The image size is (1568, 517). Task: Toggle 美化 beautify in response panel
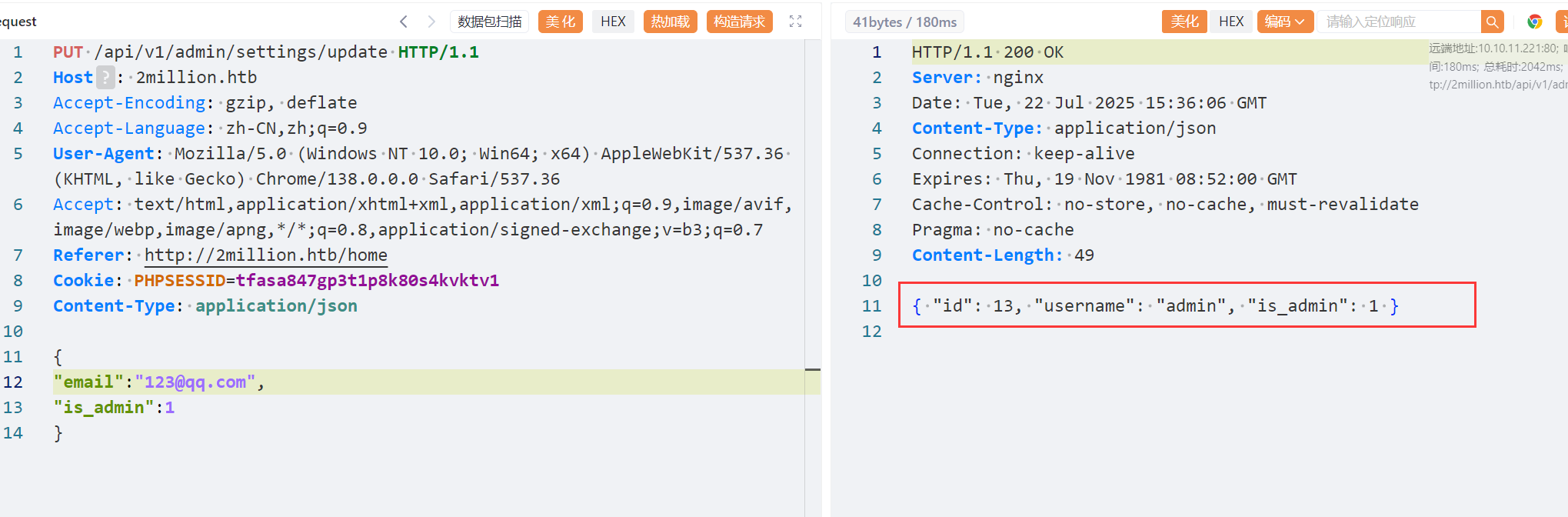[1184, 22]
